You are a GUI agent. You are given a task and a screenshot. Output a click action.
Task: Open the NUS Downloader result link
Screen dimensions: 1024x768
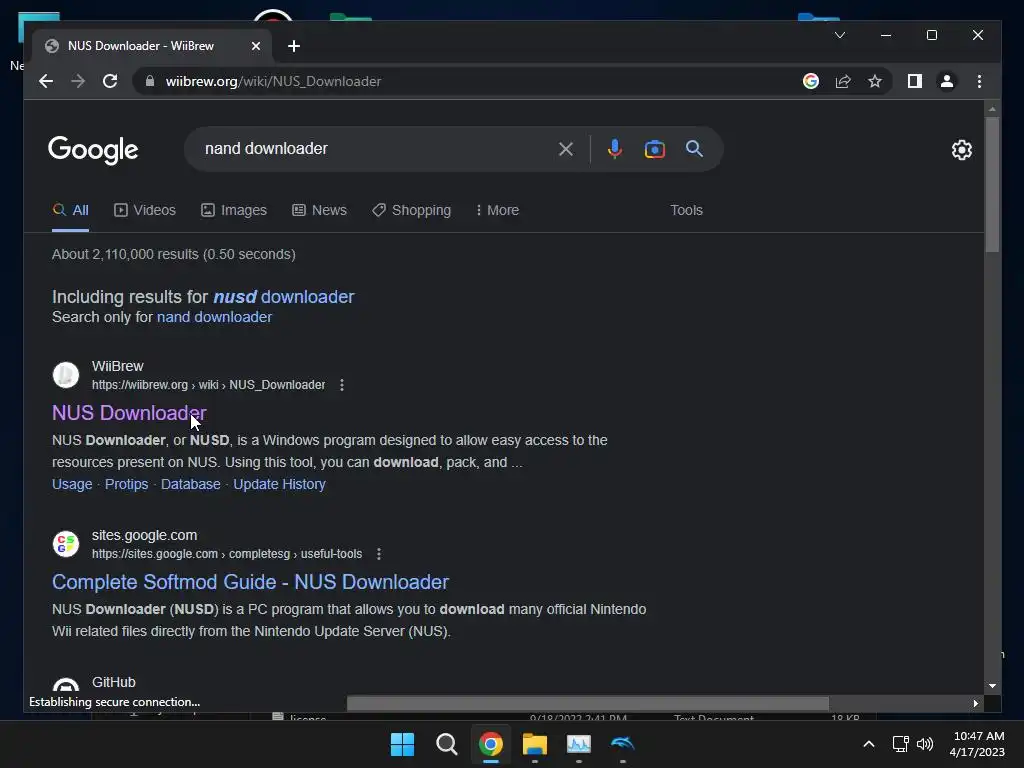(129, 413)
